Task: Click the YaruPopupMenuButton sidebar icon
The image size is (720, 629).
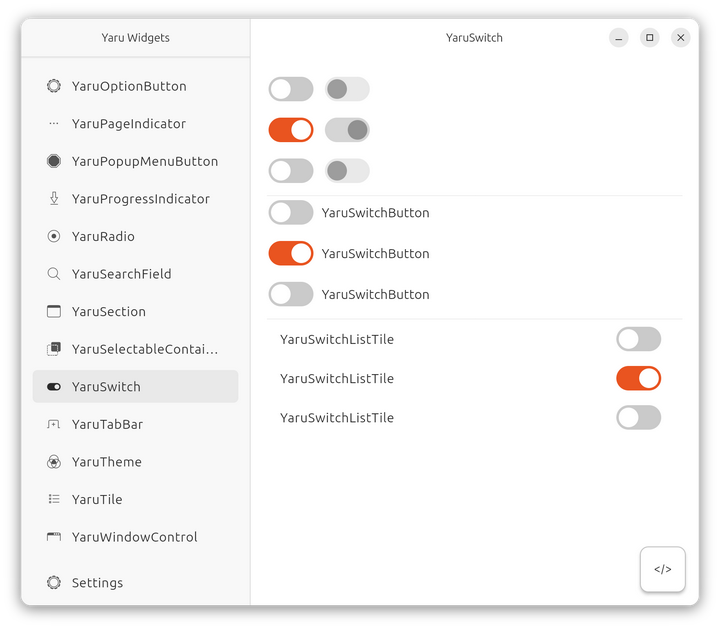Action: coord(54,161)
